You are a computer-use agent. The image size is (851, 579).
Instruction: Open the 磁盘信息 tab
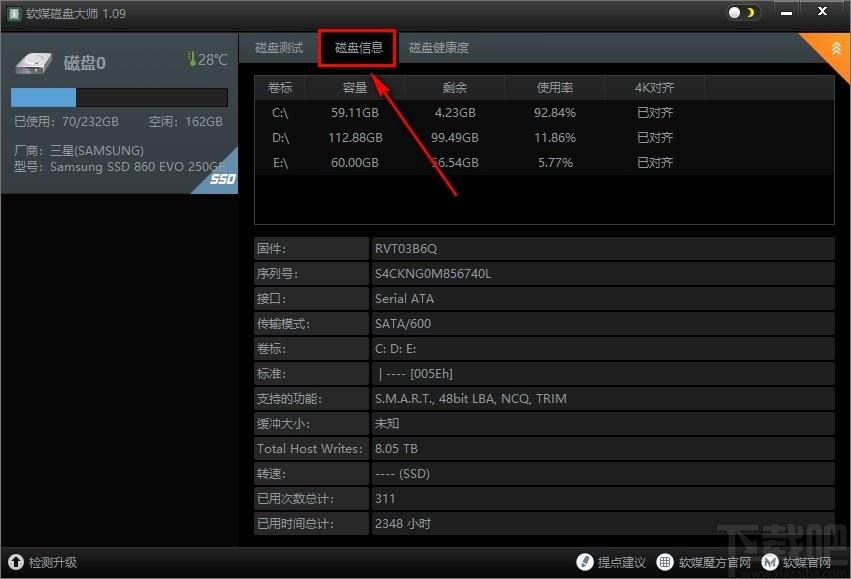[358, 48]
